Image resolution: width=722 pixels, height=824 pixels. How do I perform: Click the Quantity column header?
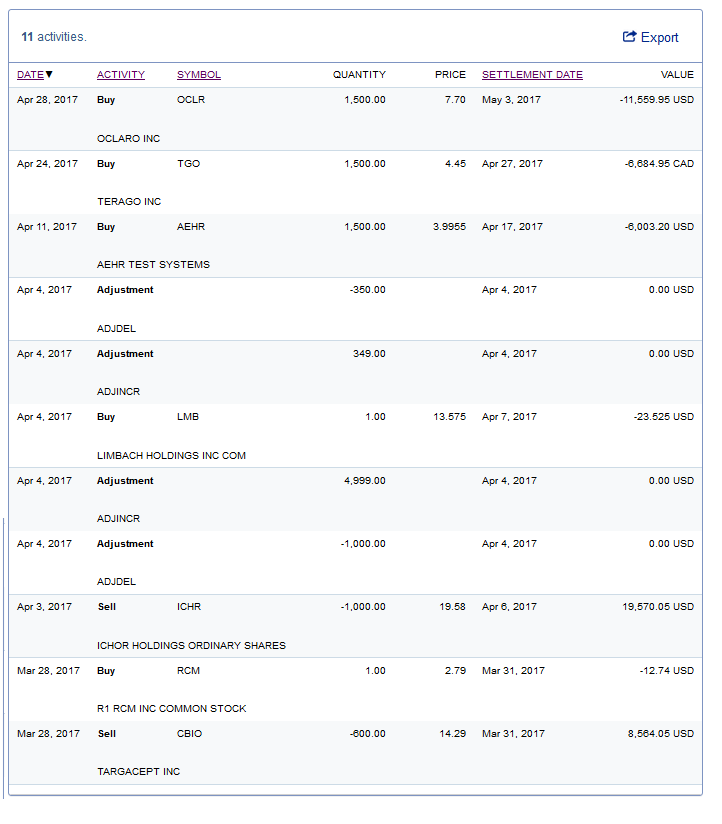tap(359, 75)
